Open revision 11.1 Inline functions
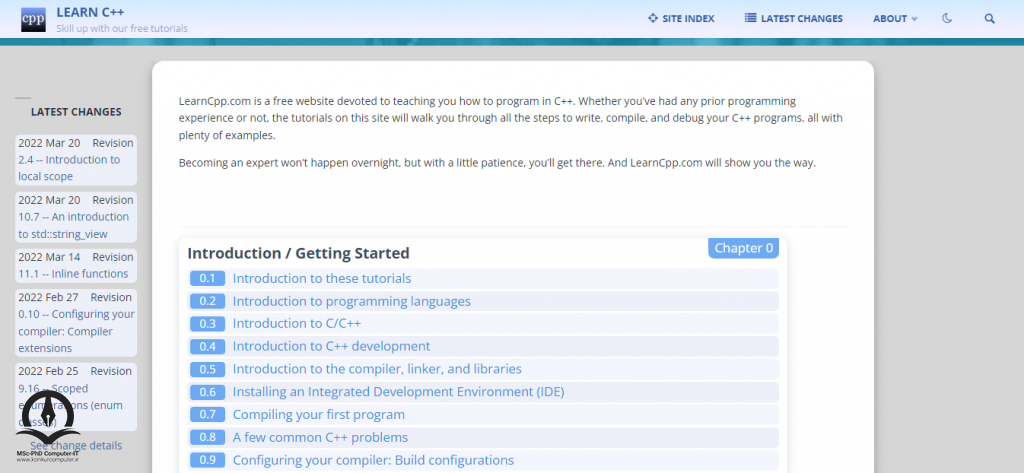 [x=73, y=274]
